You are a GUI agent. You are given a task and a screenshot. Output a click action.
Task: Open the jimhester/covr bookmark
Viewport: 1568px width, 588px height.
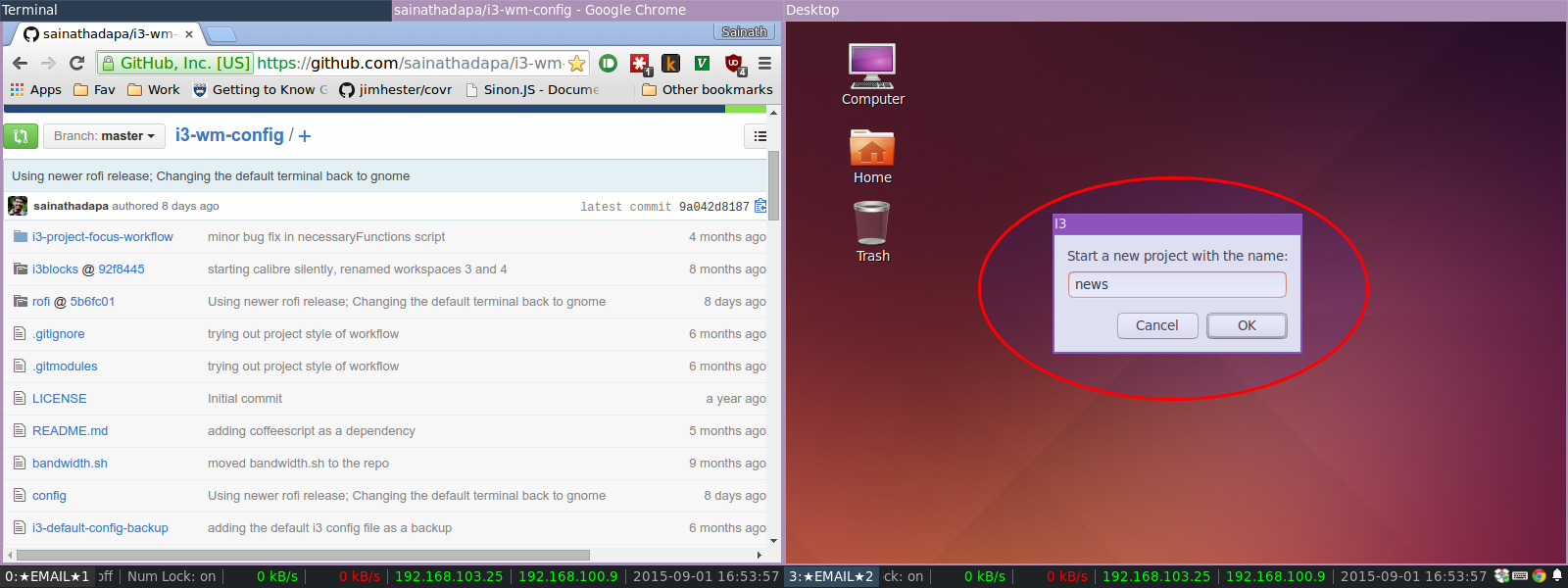(x=396, y=89)
